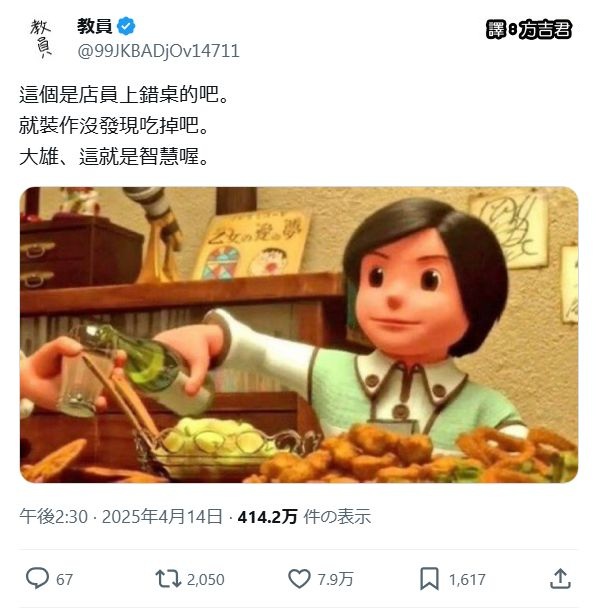
Task: Click the 7.9万 likes count
Action: 335,580
